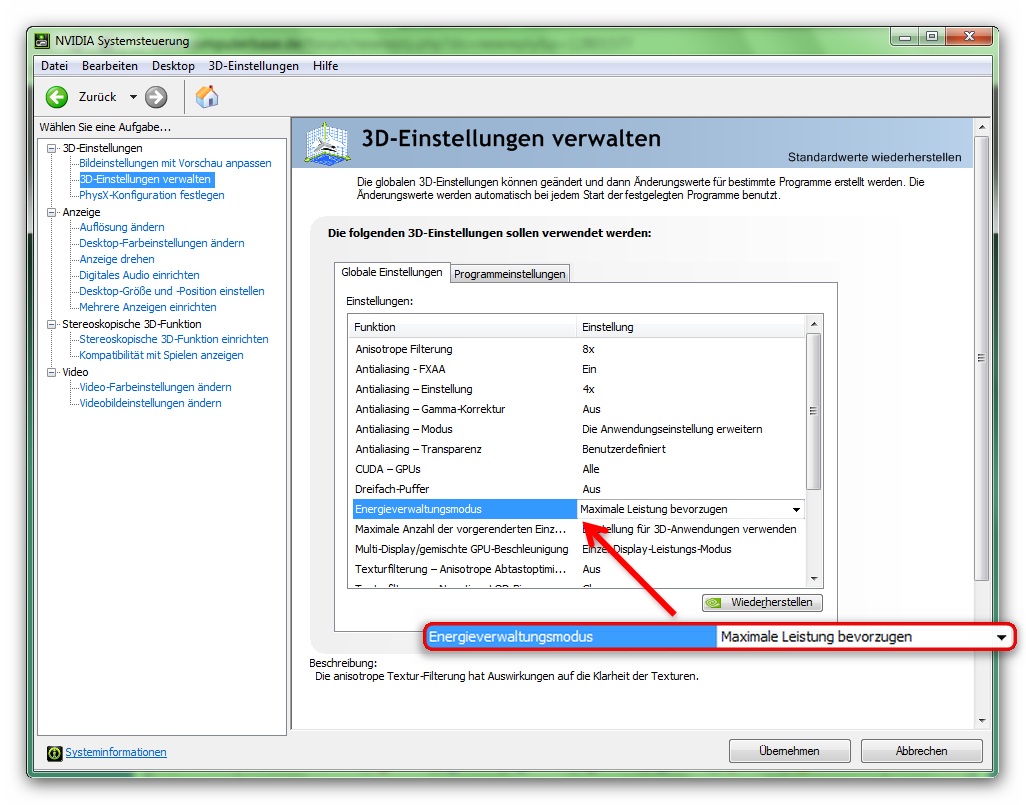
Task: Open the Energieverwaltungsmodus value dropdown
Action: (796, 509)
